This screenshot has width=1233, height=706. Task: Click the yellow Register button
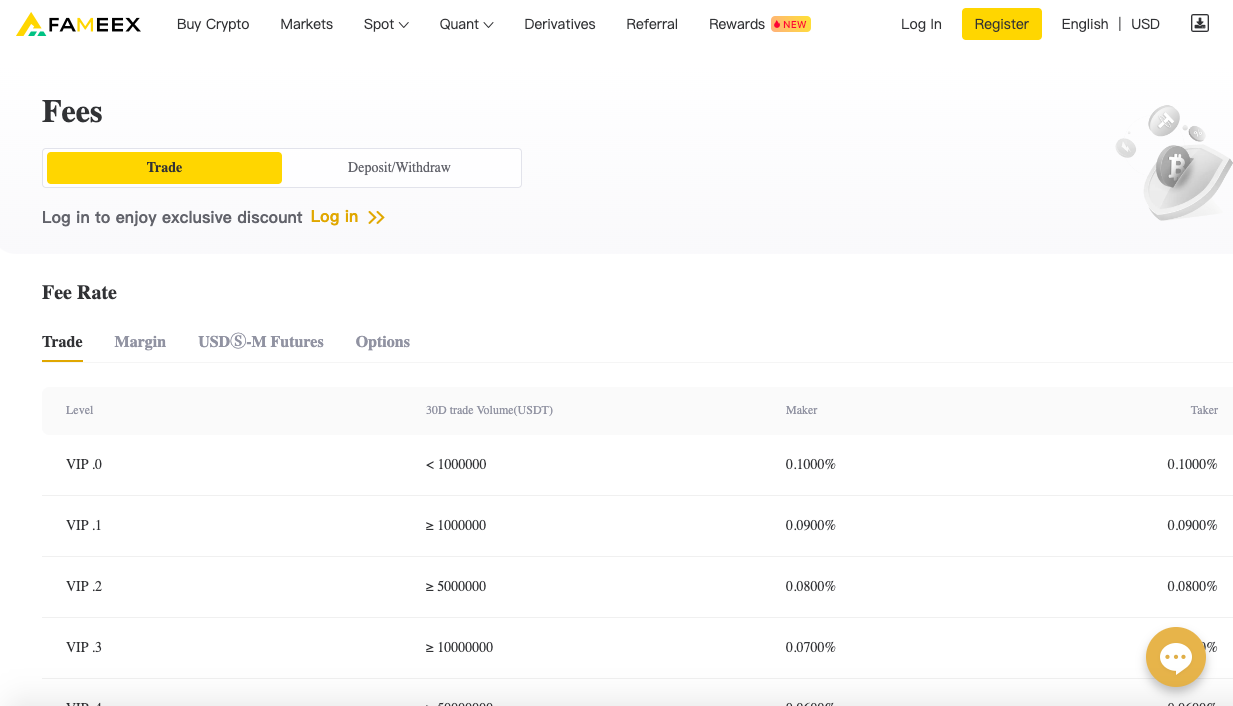pos(1002,24)
